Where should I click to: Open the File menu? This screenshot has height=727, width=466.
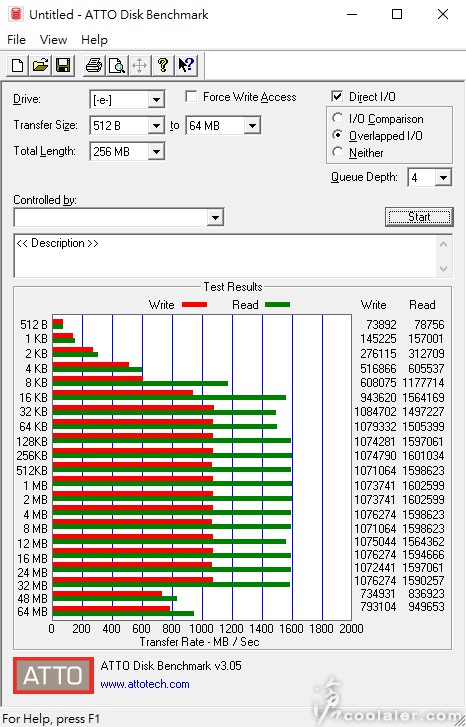click(x=17, y=40)
